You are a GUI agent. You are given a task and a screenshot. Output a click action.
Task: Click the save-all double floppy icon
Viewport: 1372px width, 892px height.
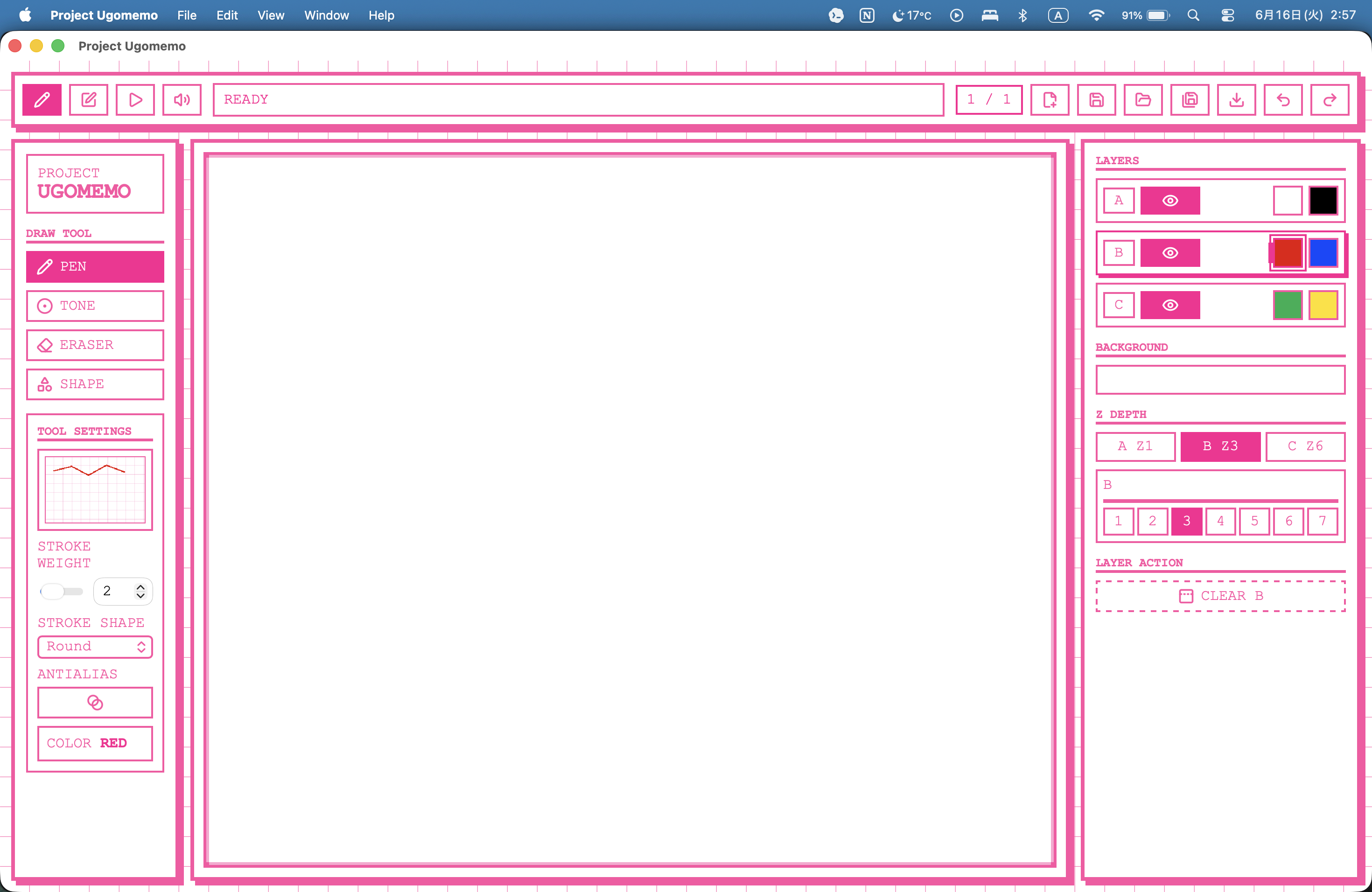pyautogui.click(x=1190, y=100)
